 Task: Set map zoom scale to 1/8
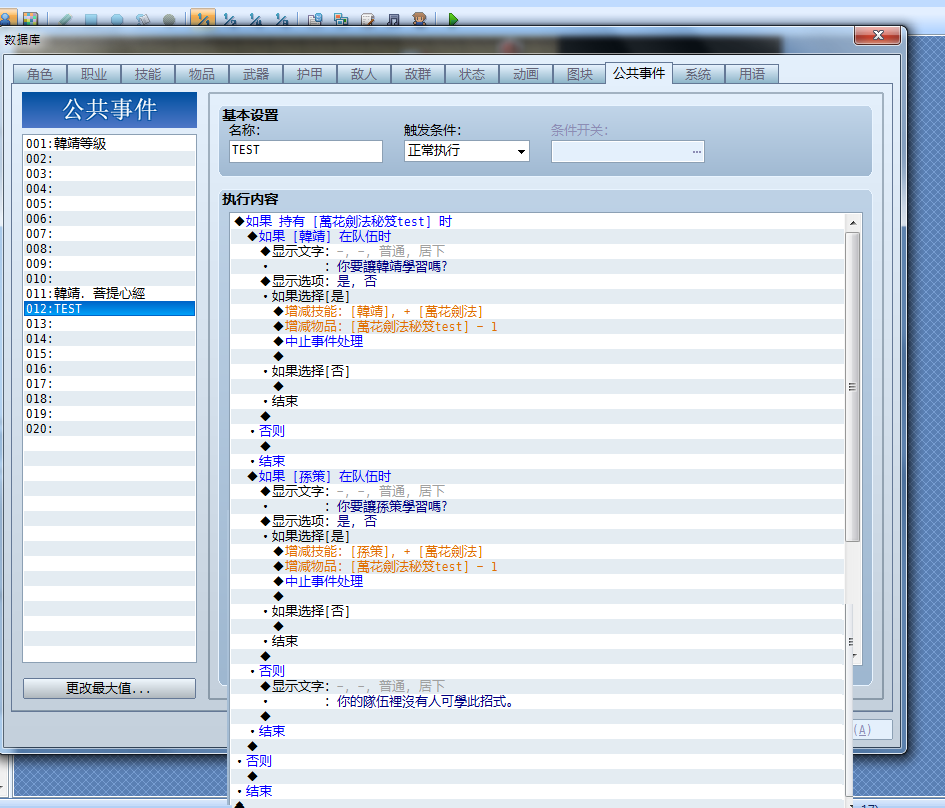point(281,19)
